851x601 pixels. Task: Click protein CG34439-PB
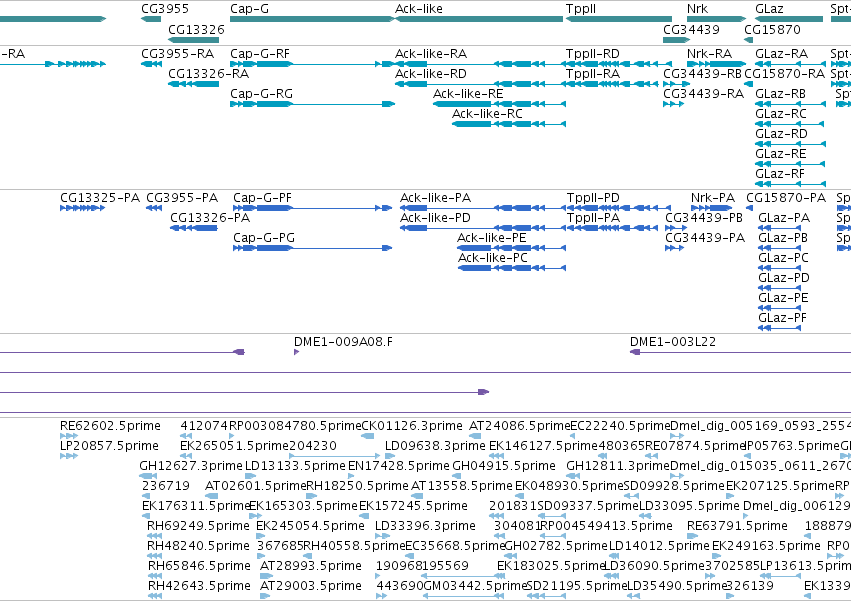tap(676, 228)
